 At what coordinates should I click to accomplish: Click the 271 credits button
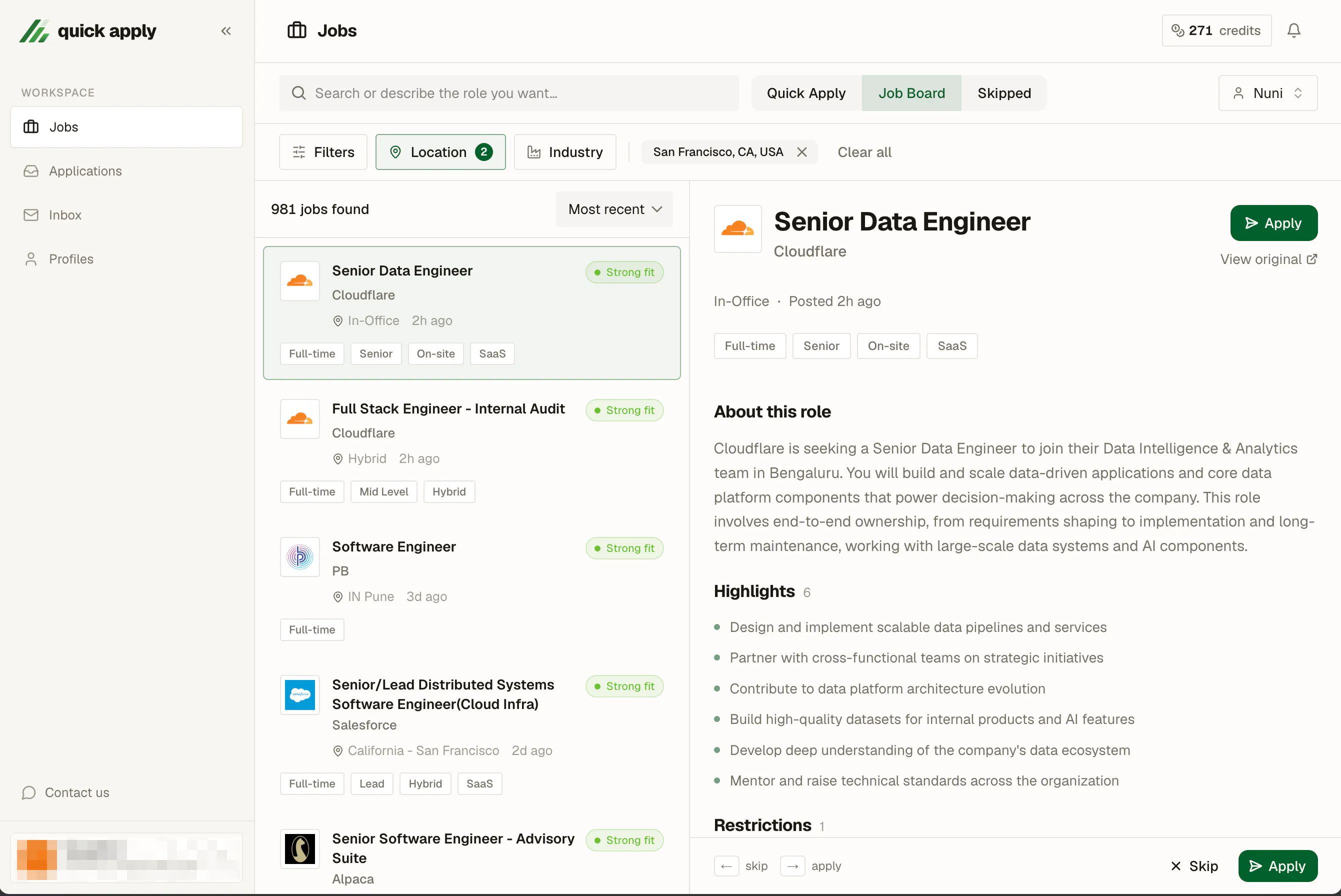pos(1216,30)
